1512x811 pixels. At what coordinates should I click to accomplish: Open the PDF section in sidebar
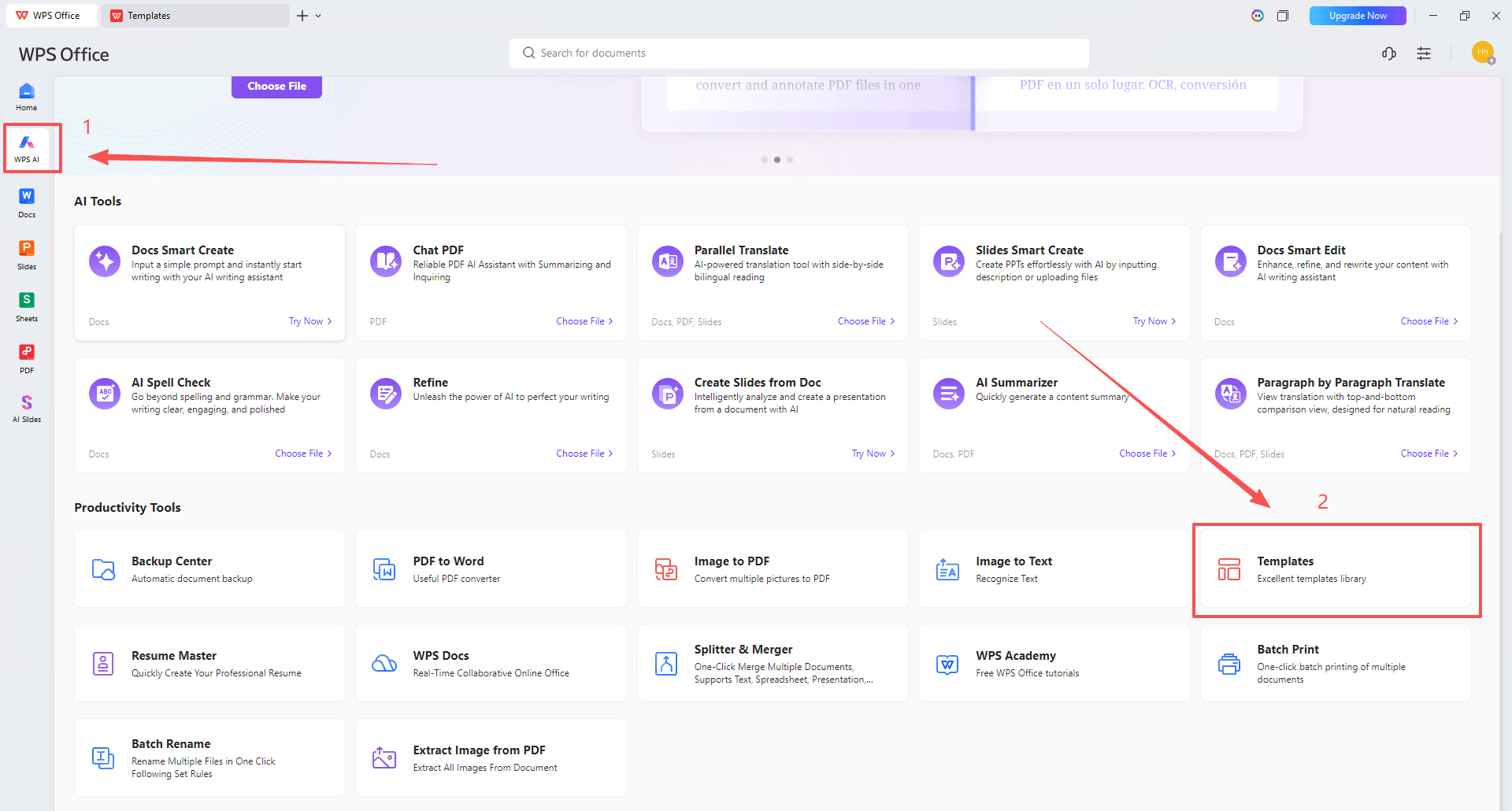point(27,358)
